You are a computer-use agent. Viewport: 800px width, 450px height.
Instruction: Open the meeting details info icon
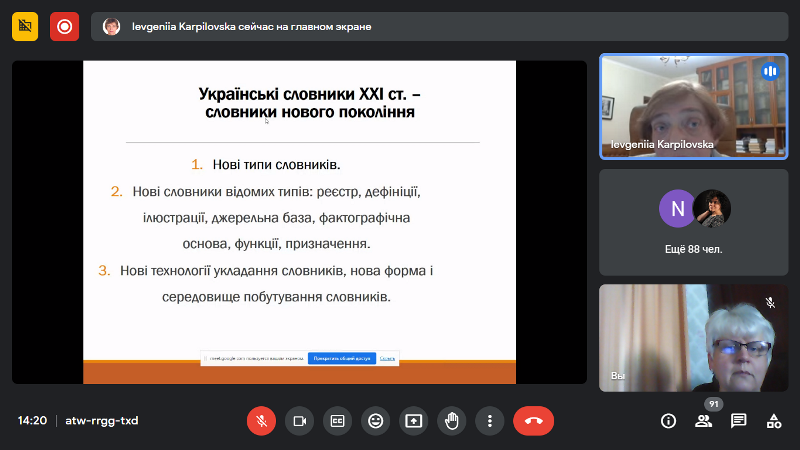pyautogui.click(x=668, y=421)
